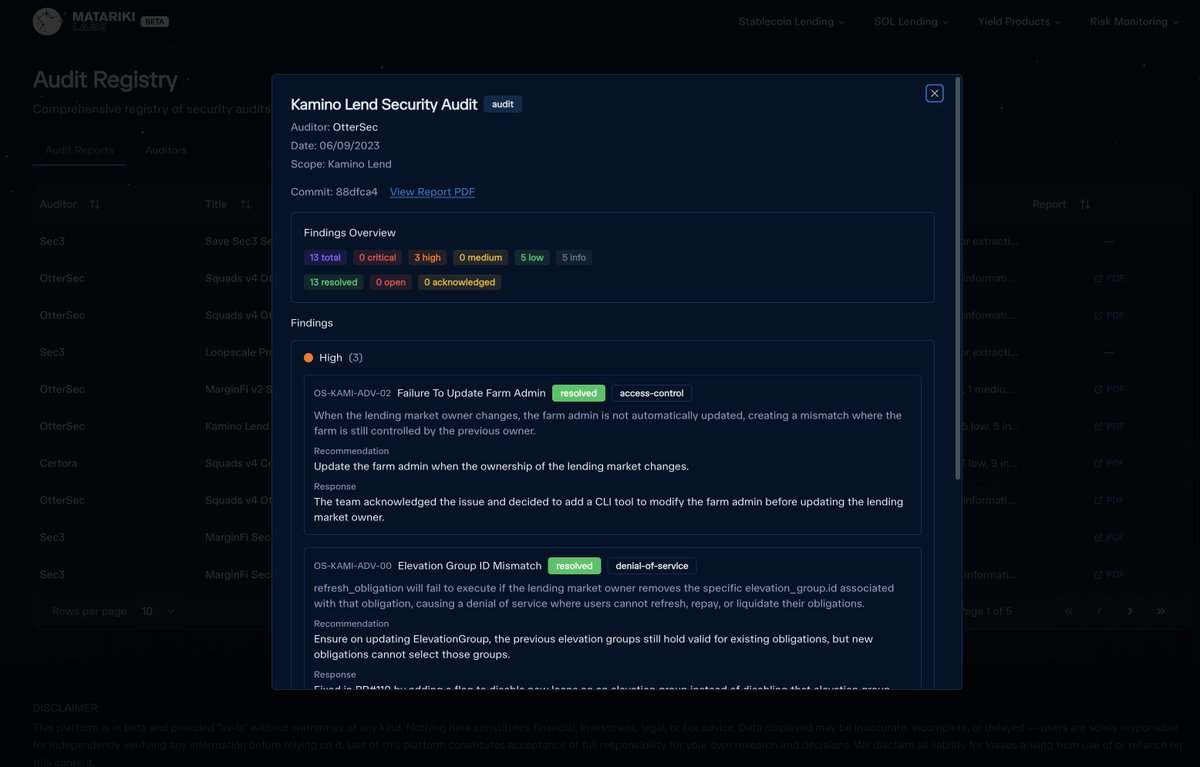Viewport: 1200px width, 767px height.
Task: Sort by the Auditor column icon
Action: (x=95, y=204)
